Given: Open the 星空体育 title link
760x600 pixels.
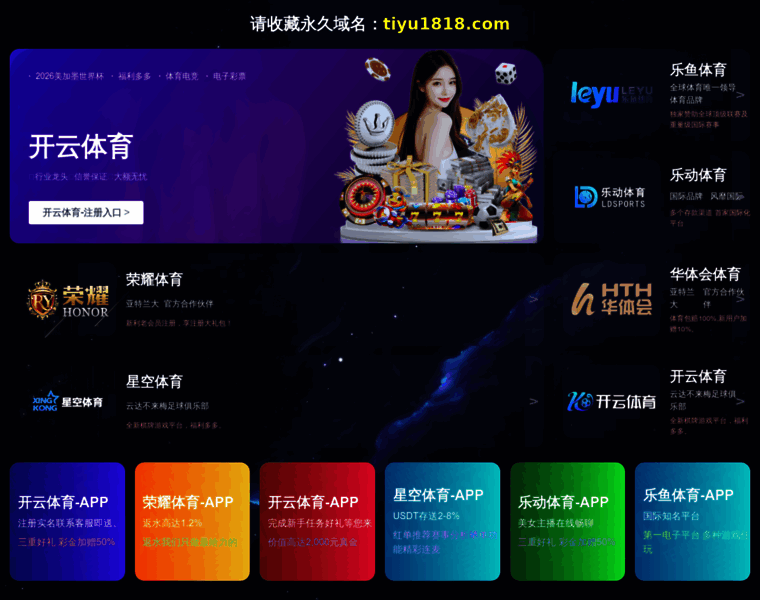Looking at the screenshot, I should (154, 381).
